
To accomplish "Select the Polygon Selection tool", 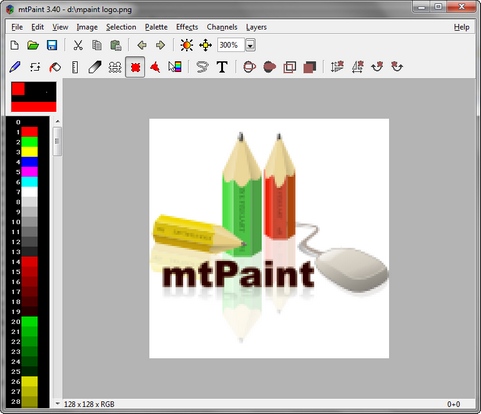I will [155, 67].
